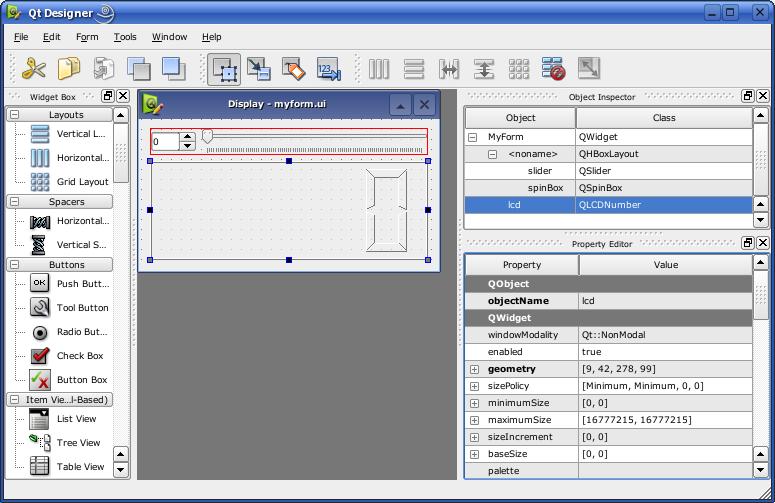Click the Copy toolbar icon
Image resolution: width=775 pixels, height=503 pixels.
tap(69, 69)
